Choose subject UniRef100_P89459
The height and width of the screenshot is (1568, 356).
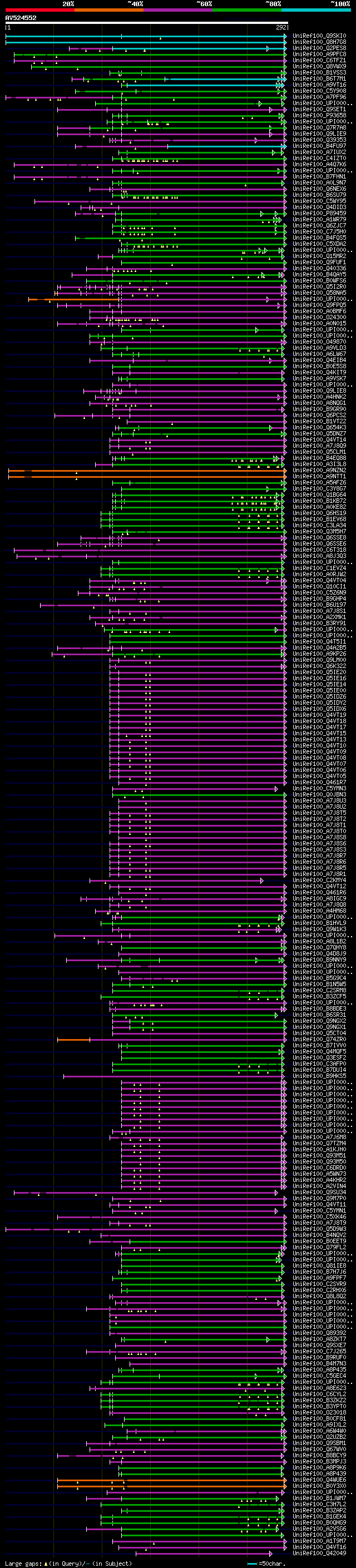coord(319,214)
